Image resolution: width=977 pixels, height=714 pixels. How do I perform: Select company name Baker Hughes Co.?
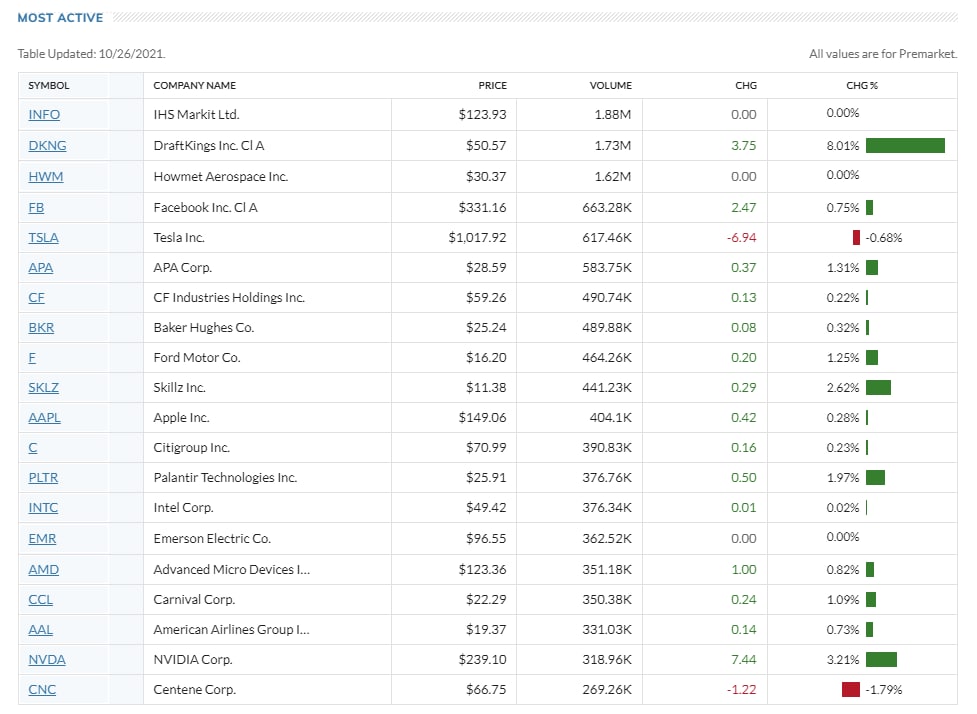[x=204, y=328]
